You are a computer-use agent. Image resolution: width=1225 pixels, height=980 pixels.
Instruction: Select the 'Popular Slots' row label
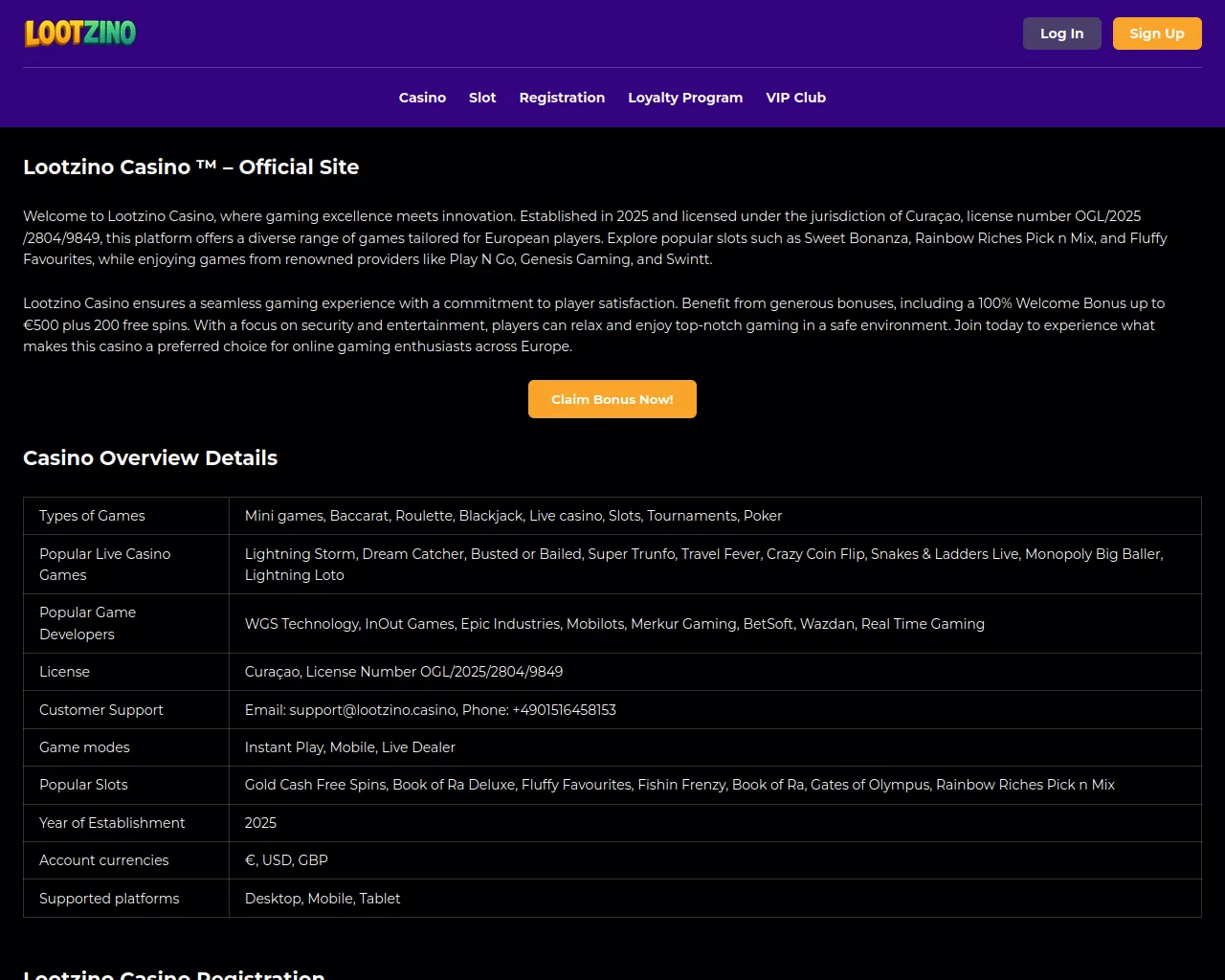83,785
